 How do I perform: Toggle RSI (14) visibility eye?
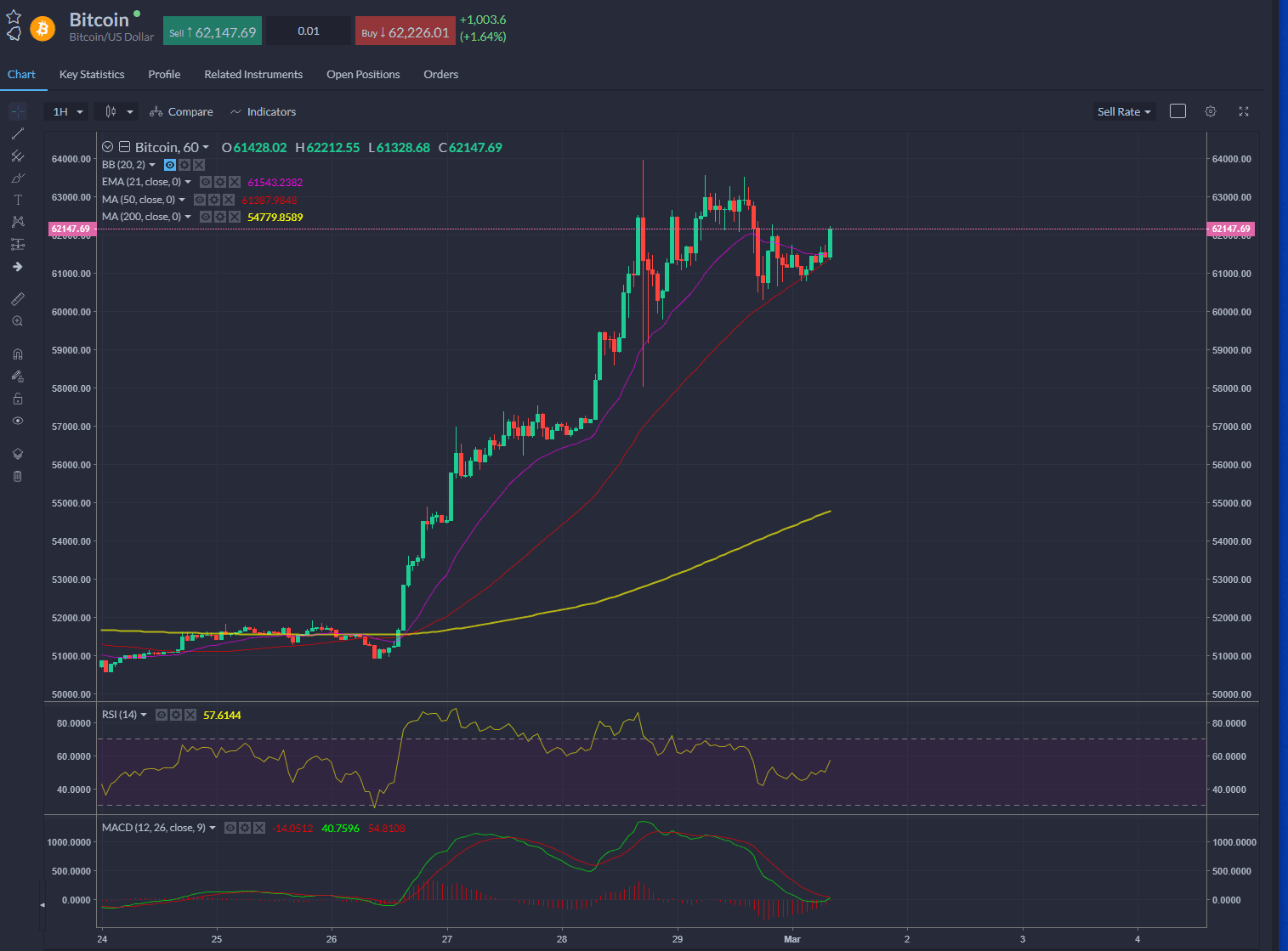pos(162,715)
